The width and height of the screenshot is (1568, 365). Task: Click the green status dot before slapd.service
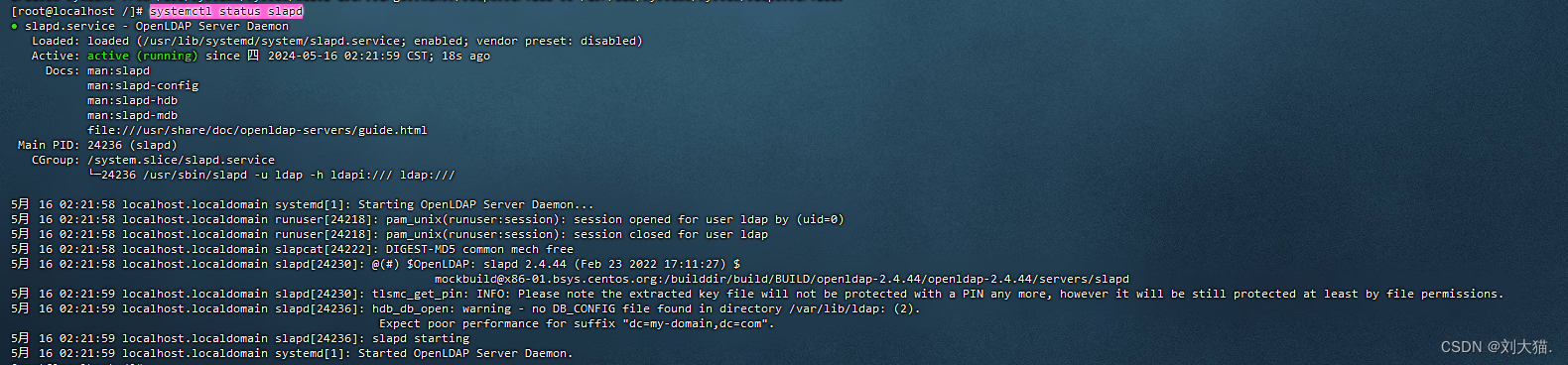point(14,27)
